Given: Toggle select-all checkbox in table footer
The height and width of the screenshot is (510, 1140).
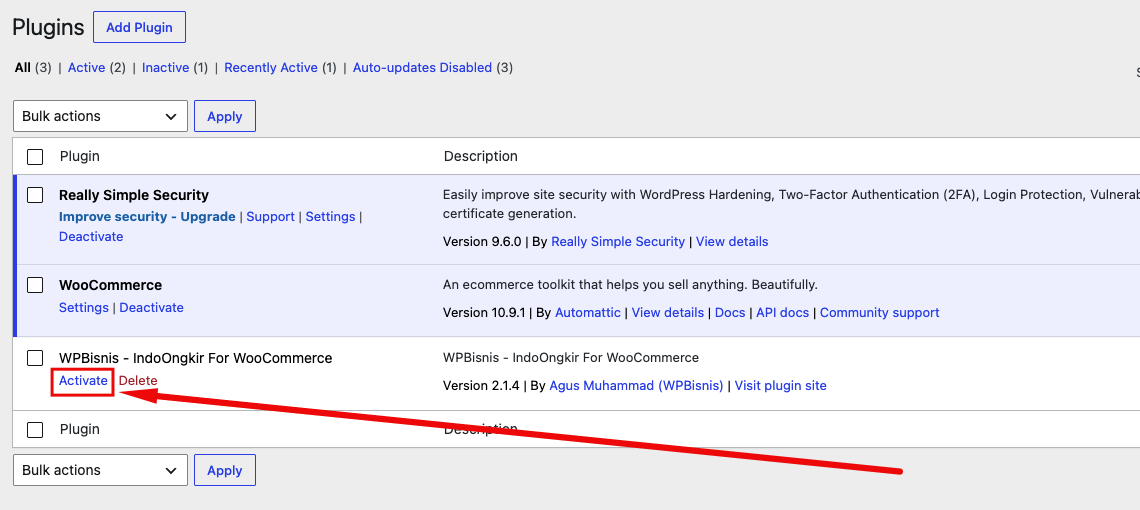Looking at the screenshot, I should pyautogui.click(x=35, y=429).
